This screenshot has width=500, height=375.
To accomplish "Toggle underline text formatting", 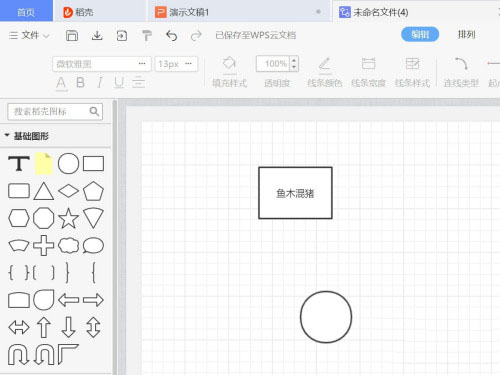I will tap(119, 82).
